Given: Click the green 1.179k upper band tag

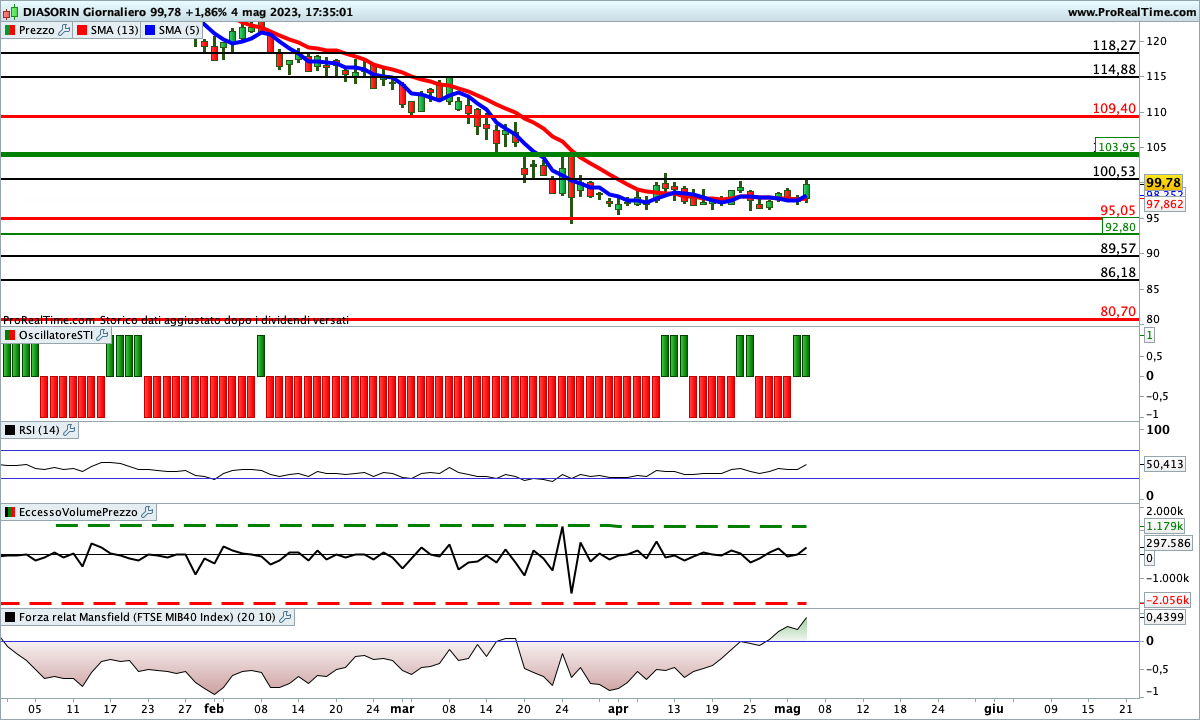Looking at the screenshot, I should (x=1165, y=526).
